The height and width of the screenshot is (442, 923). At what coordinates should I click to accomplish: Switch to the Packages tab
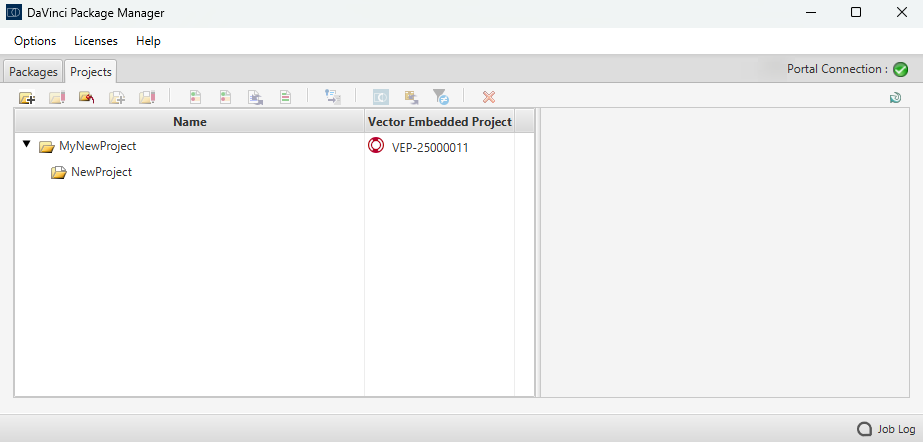pos(34,72)
